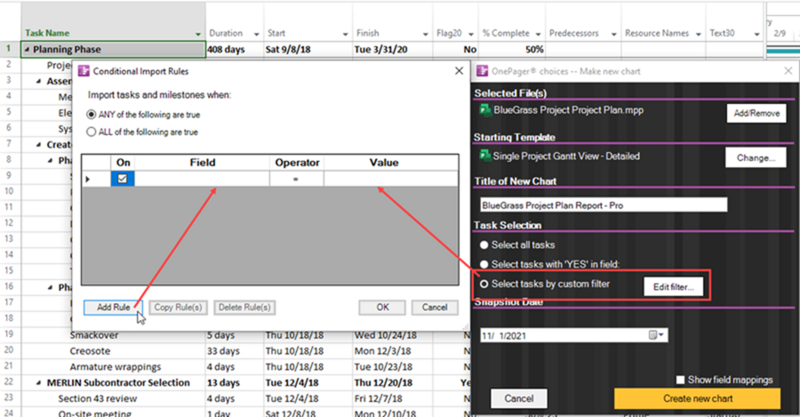Choose Select tasks with 'YES' in field
Screen dimensions: 800x417
(484, 264)
